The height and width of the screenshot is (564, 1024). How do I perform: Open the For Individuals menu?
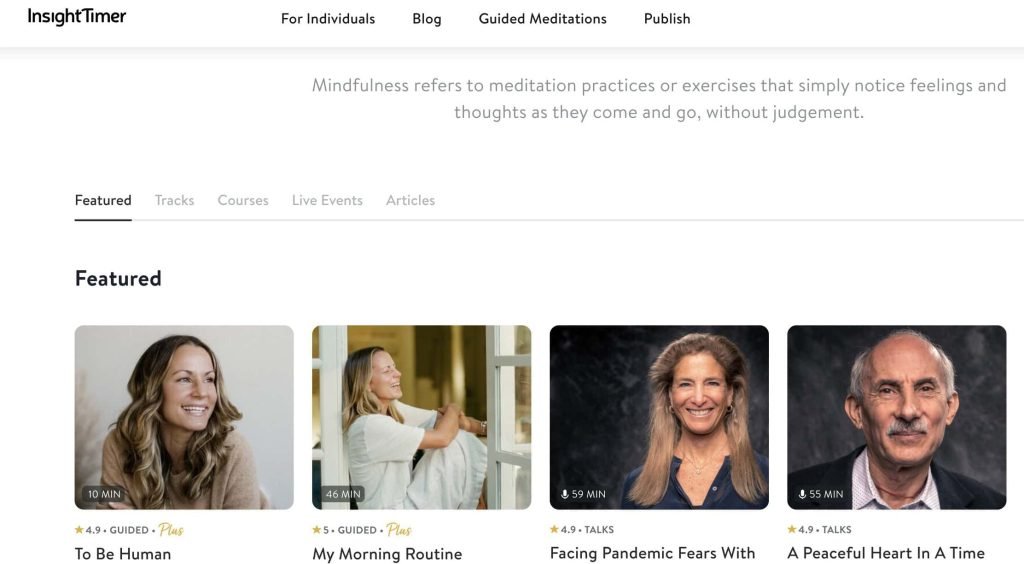[328, 19]
